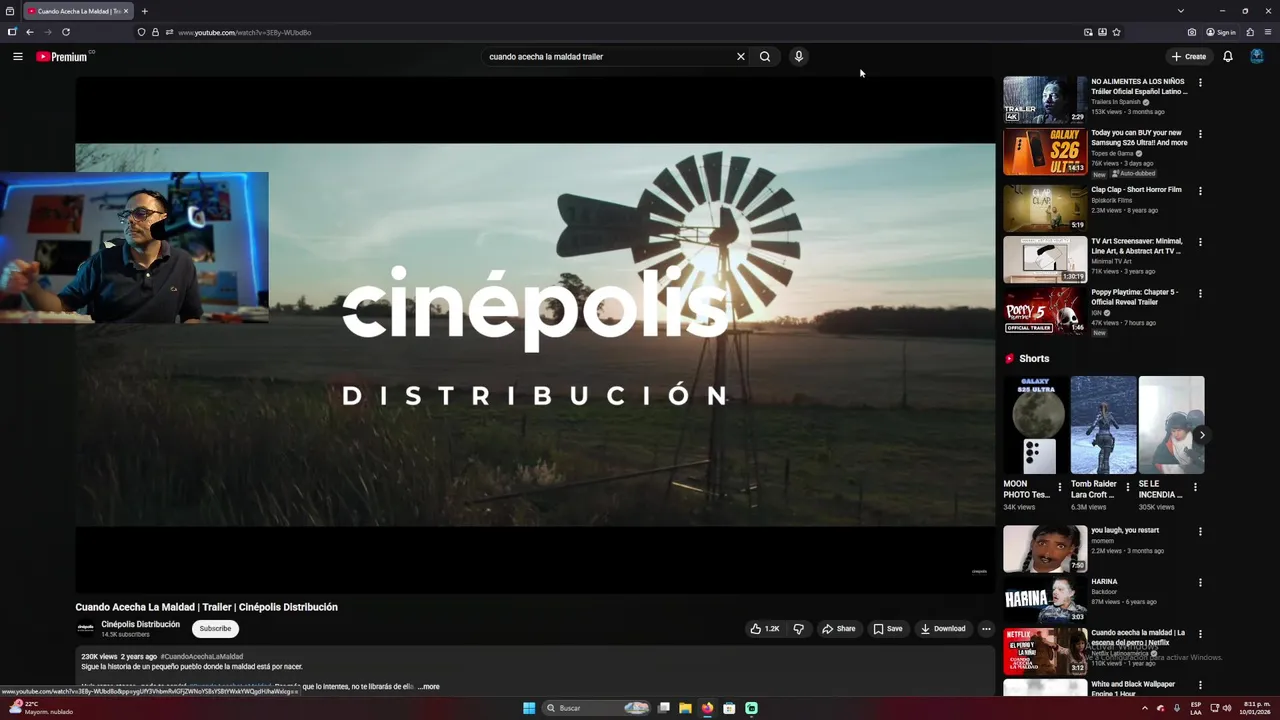Open tab list dropdown arrow
This screenshot has height=720, width=1280.
[x=1181, y=11]
